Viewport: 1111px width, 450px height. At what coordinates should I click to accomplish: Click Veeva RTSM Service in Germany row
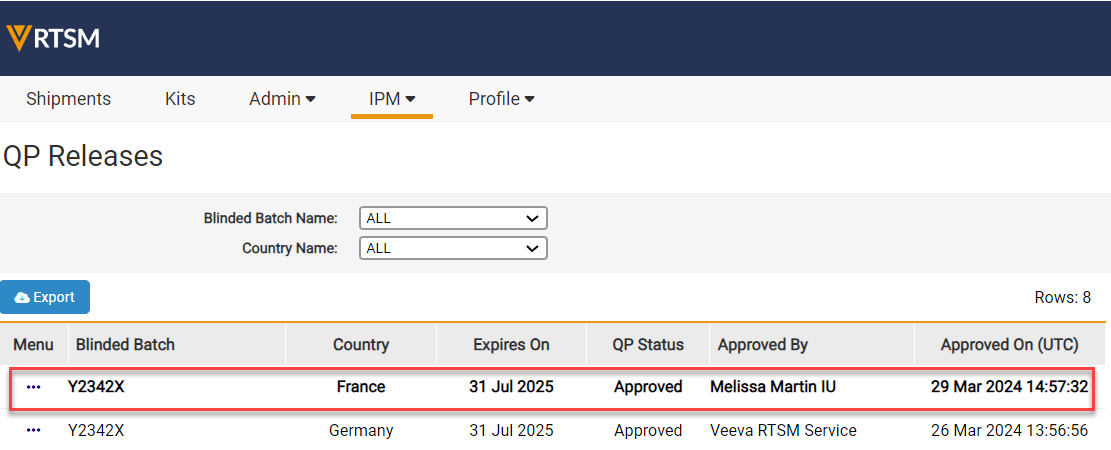(x=783, y=430)
